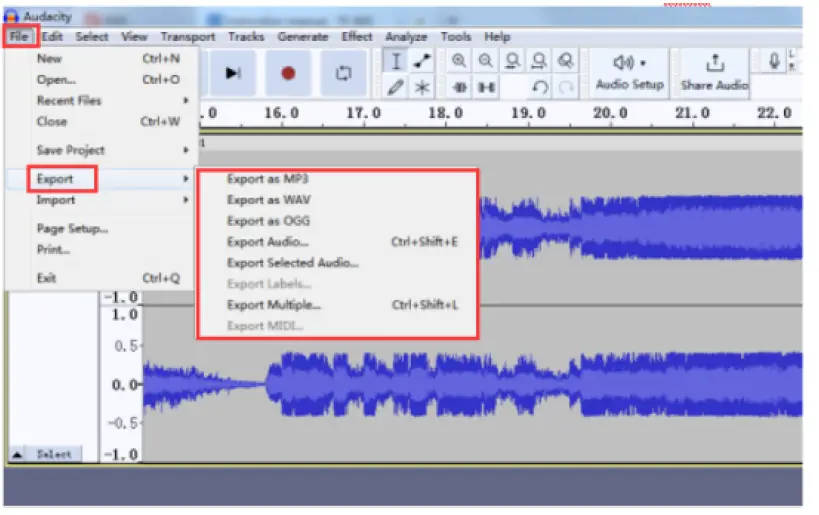The height and width of the screenshot is (515, 819).
Task: Choose Export as MP3
Action: (x=267, y=179)
